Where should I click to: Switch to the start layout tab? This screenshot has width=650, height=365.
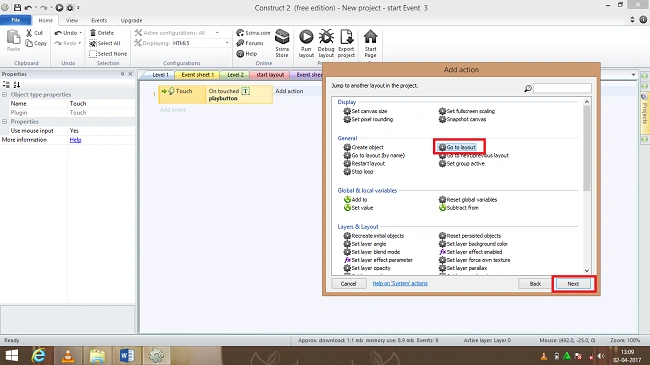point(270,75)
